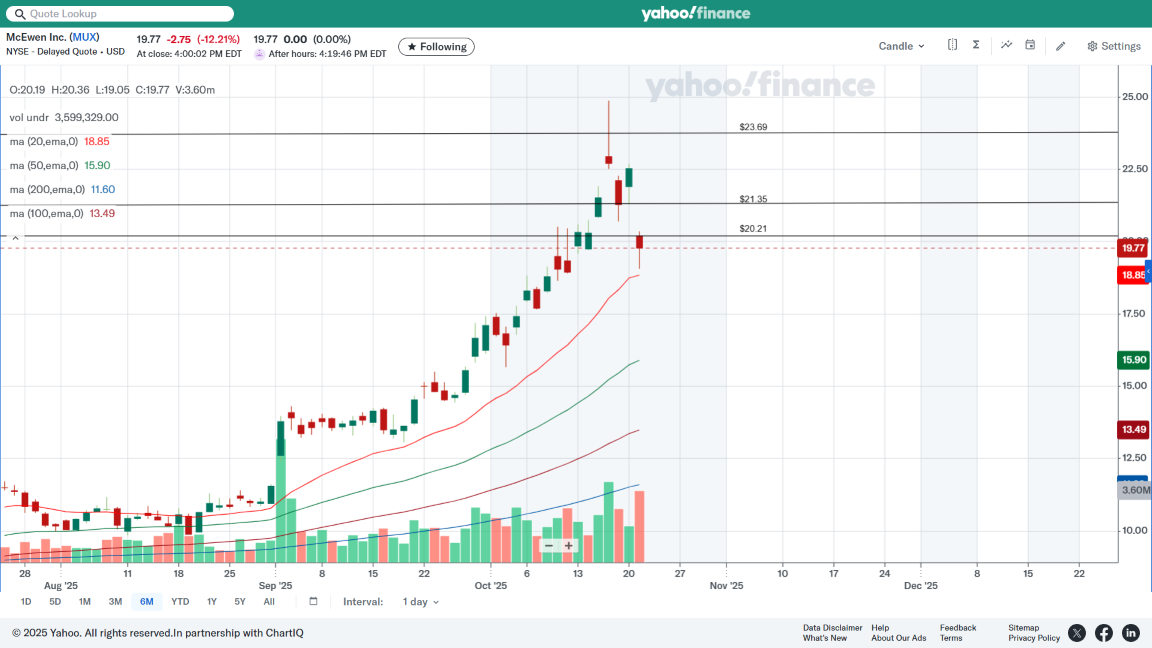The image size is (1152, 648).
Task: Open Yahoo Finance Facebook page
Action: click(1104, 633)
